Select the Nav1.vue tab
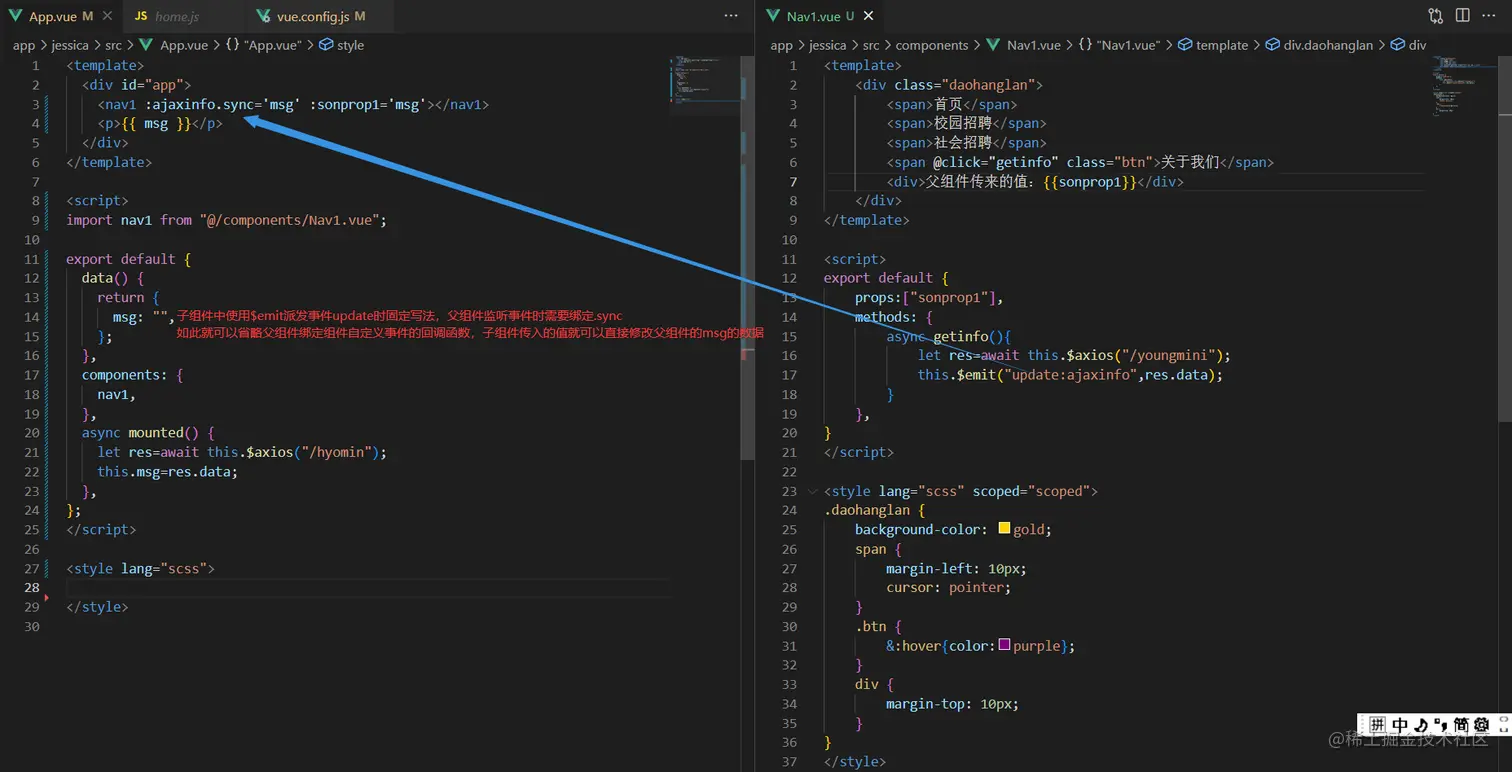Screen dimensions: 1512x772 (x=819, y=16)
